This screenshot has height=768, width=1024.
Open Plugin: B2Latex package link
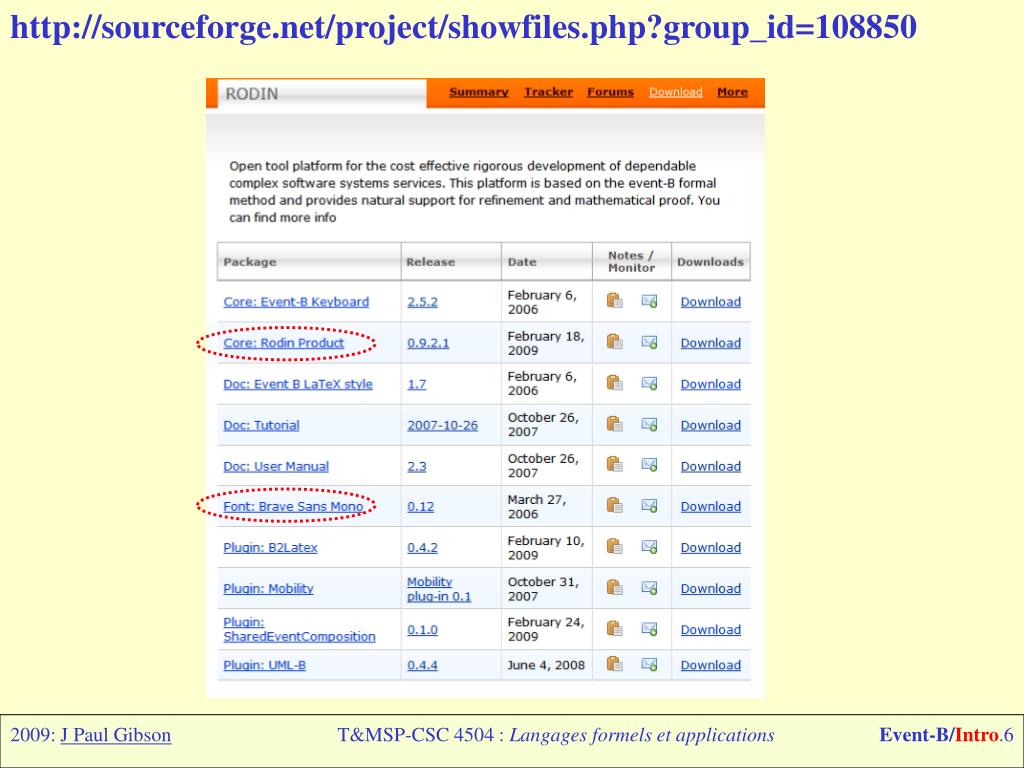(x=270, y=547)
